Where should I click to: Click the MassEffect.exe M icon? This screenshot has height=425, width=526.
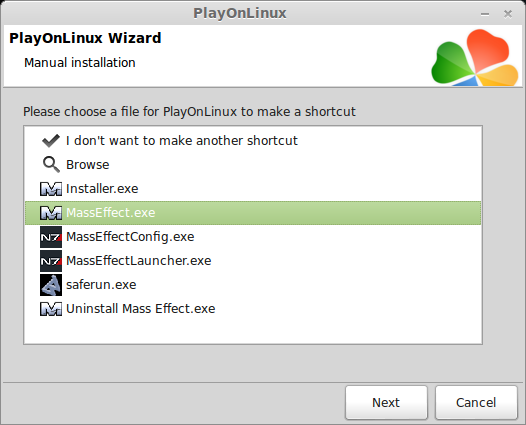click(x=51, y=213)
